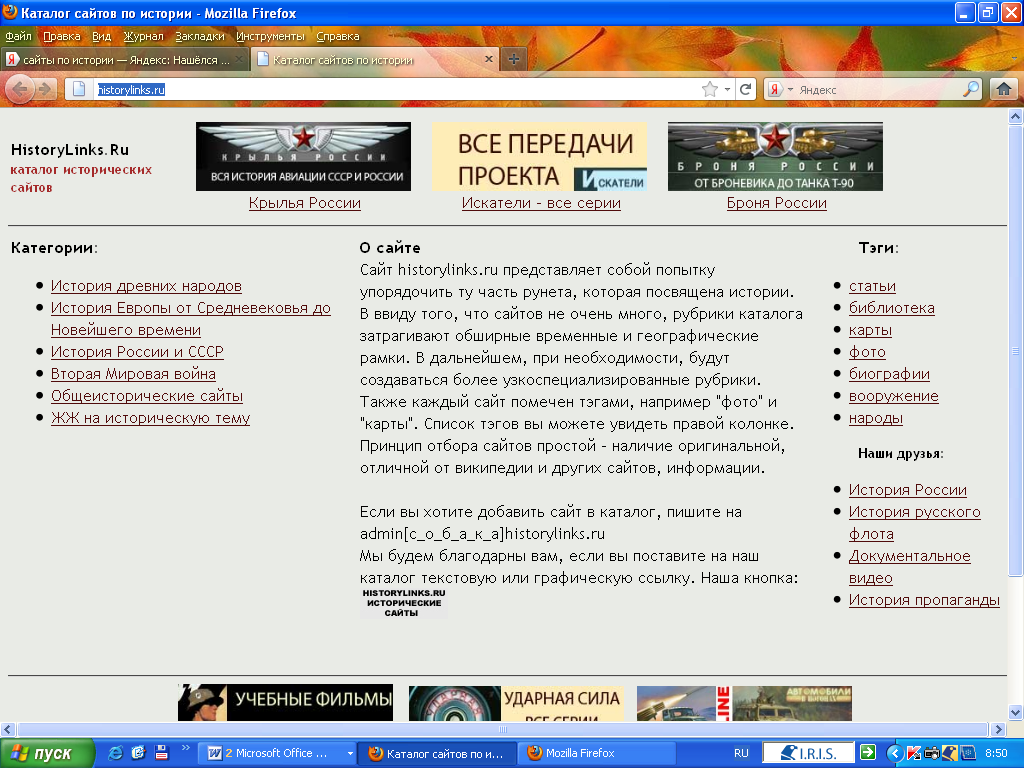Screen dimensions: 1024x768
Task: Select the 'фото' tag
Action: click(867, 352)
